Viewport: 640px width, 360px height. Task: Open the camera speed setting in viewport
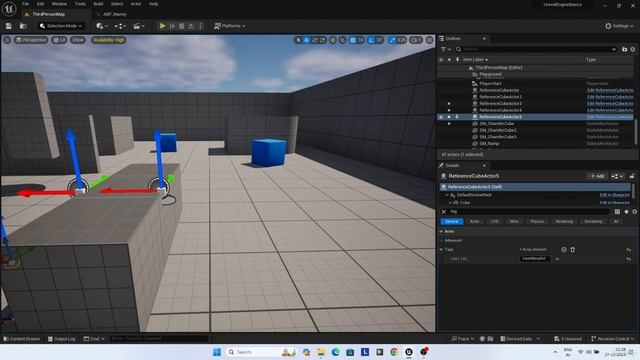(416, 40)
